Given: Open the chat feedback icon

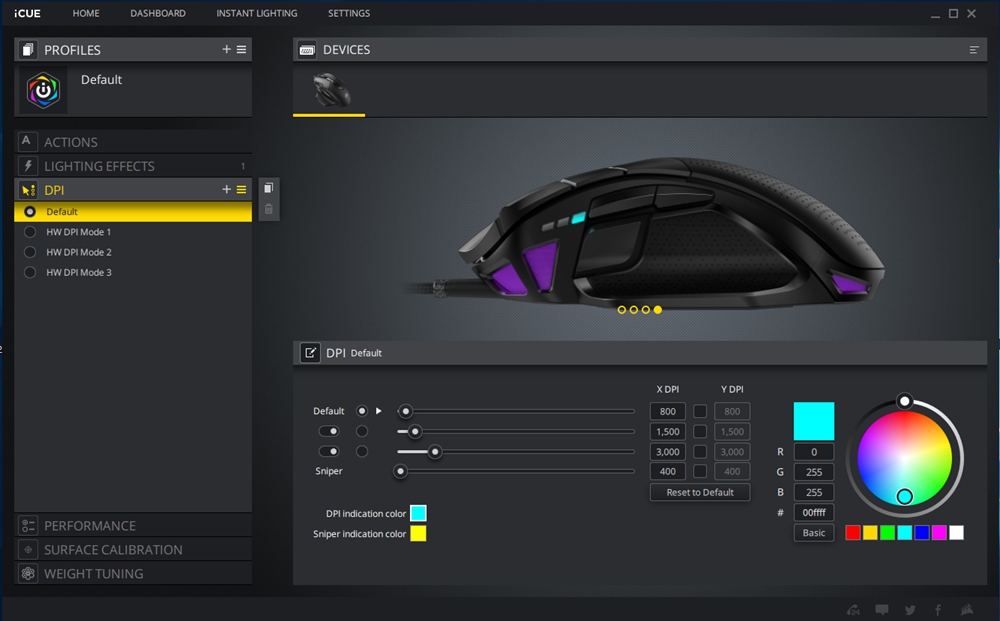Looking at the screenshot, I should click(882, 610).
